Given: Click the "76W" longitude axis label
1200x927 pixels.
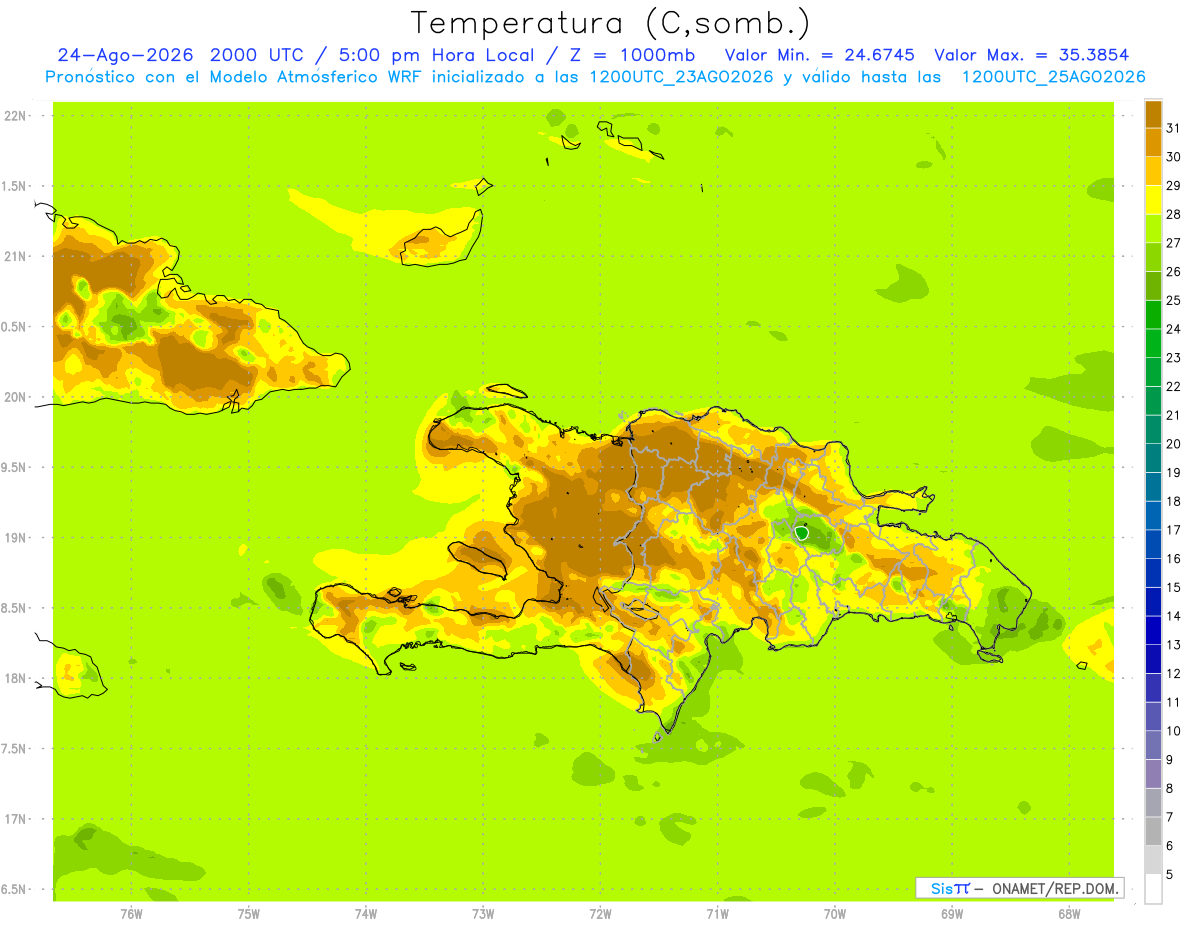Looking at the screenshot, I should pyautogui.click(x=131, y=914).
